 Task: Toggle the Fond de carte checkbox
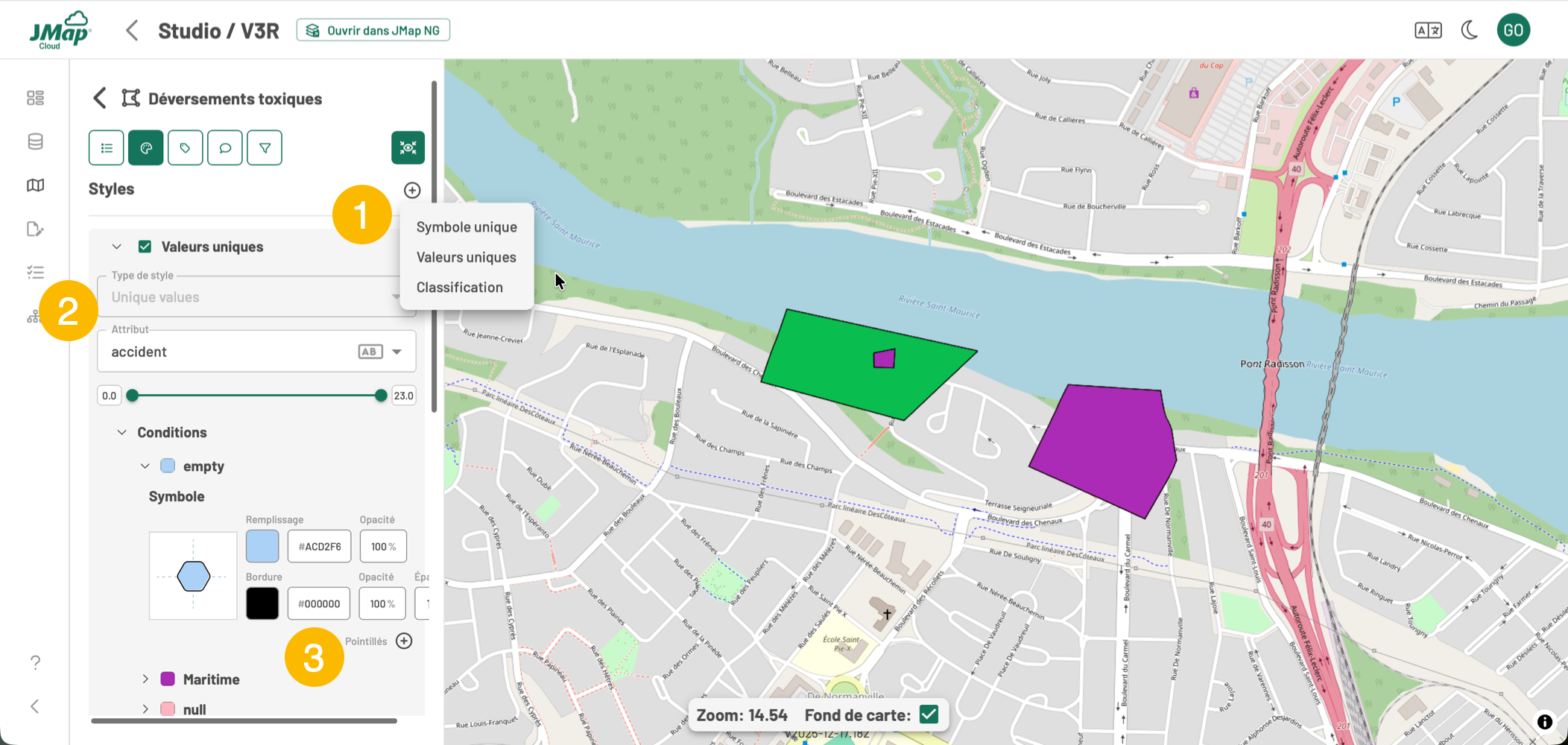tap(929, 714)
